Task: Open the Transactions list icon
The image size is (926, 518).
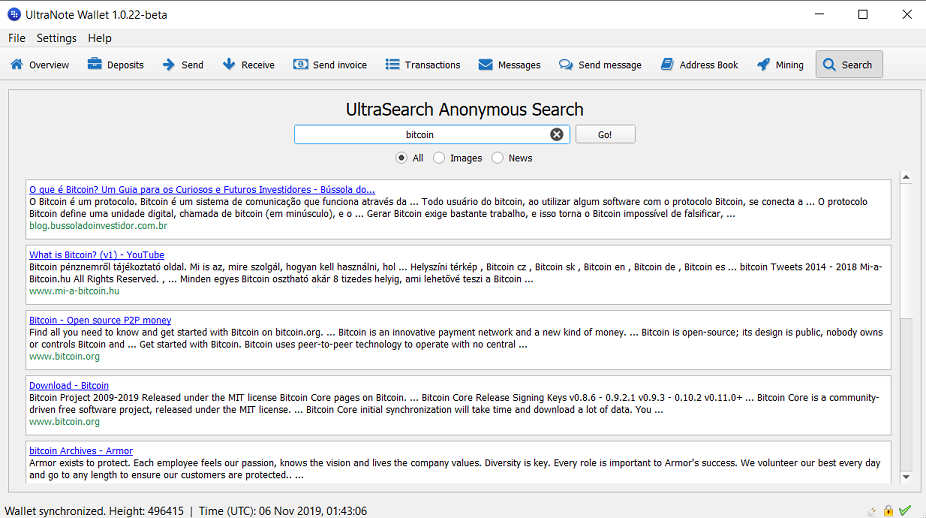Action: [x=393, y=64]
